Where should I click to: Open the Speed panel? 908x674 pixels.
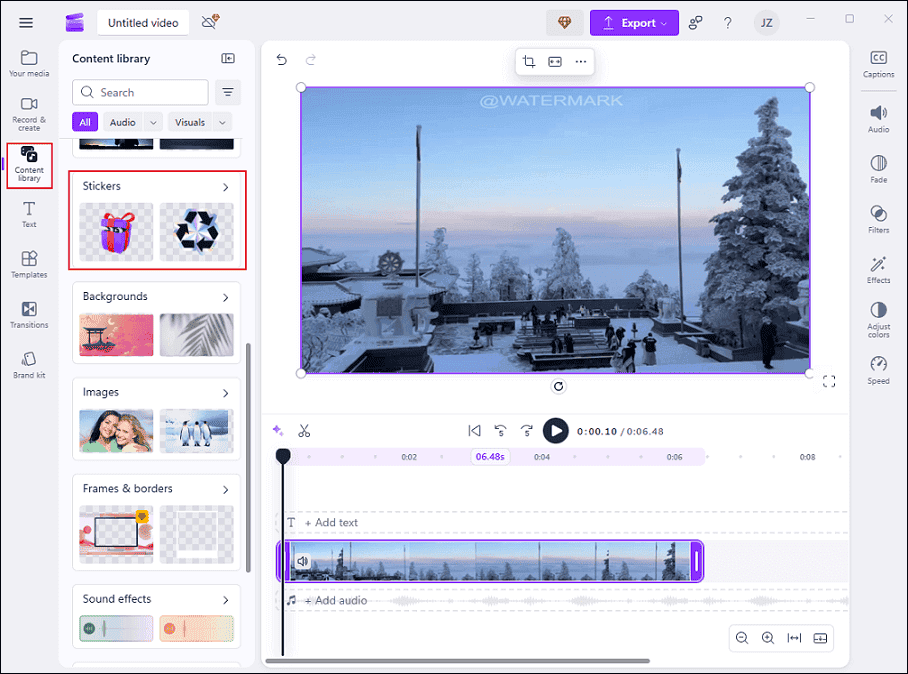pos(877,371)
